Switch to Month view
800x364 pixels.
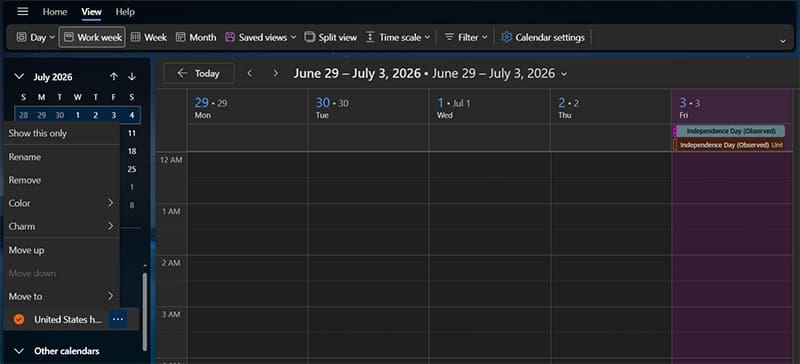[x=196, y=37]
